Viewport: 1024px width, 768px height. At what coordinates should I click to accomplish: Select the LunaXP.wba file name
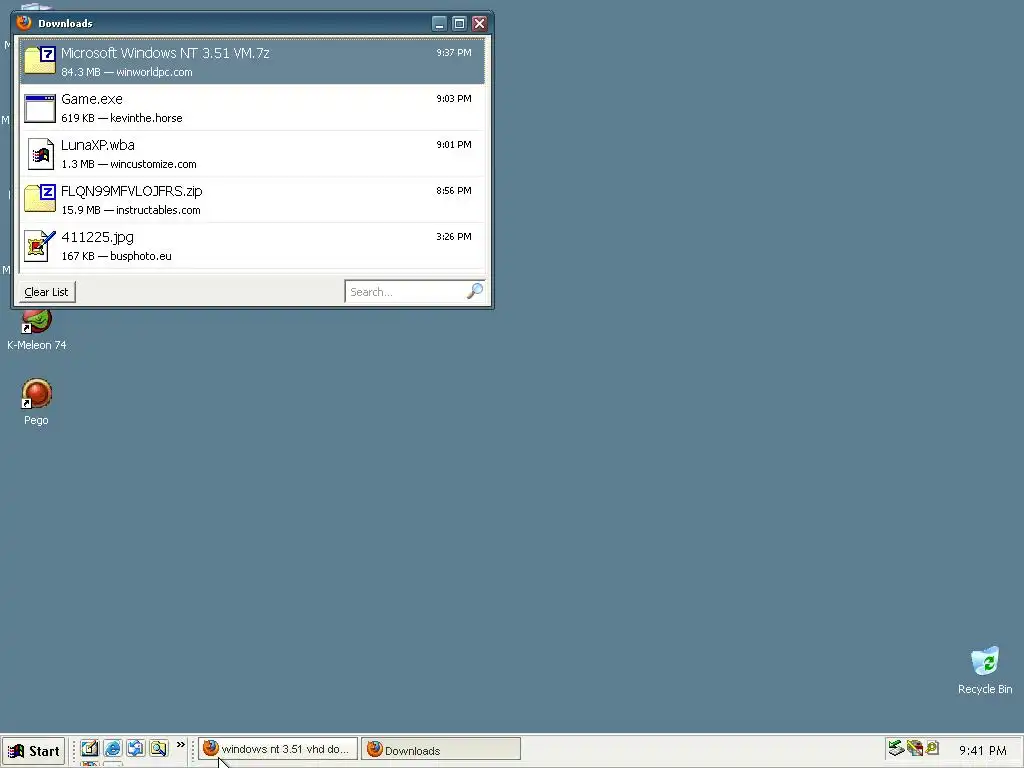point(98,145)
